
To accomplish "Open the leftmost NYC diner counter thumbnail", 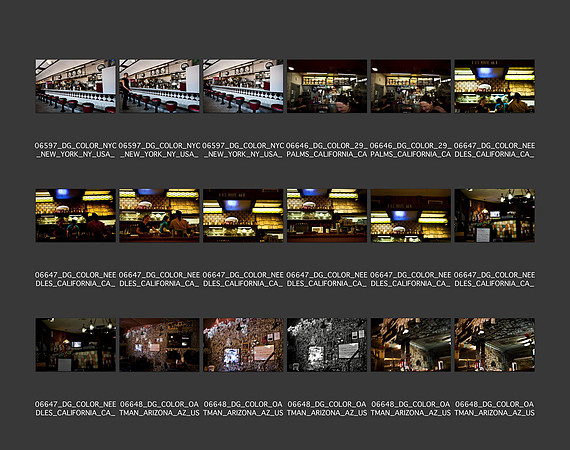I will (x=76, y=86).
